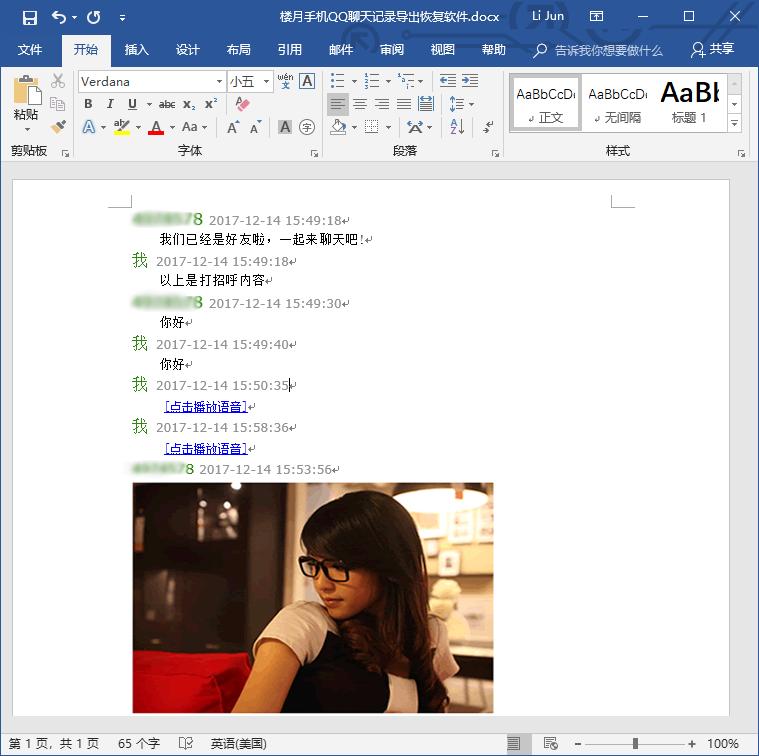
Task: Switch to the 设计 tab
Action: click(x=187, y=49)
